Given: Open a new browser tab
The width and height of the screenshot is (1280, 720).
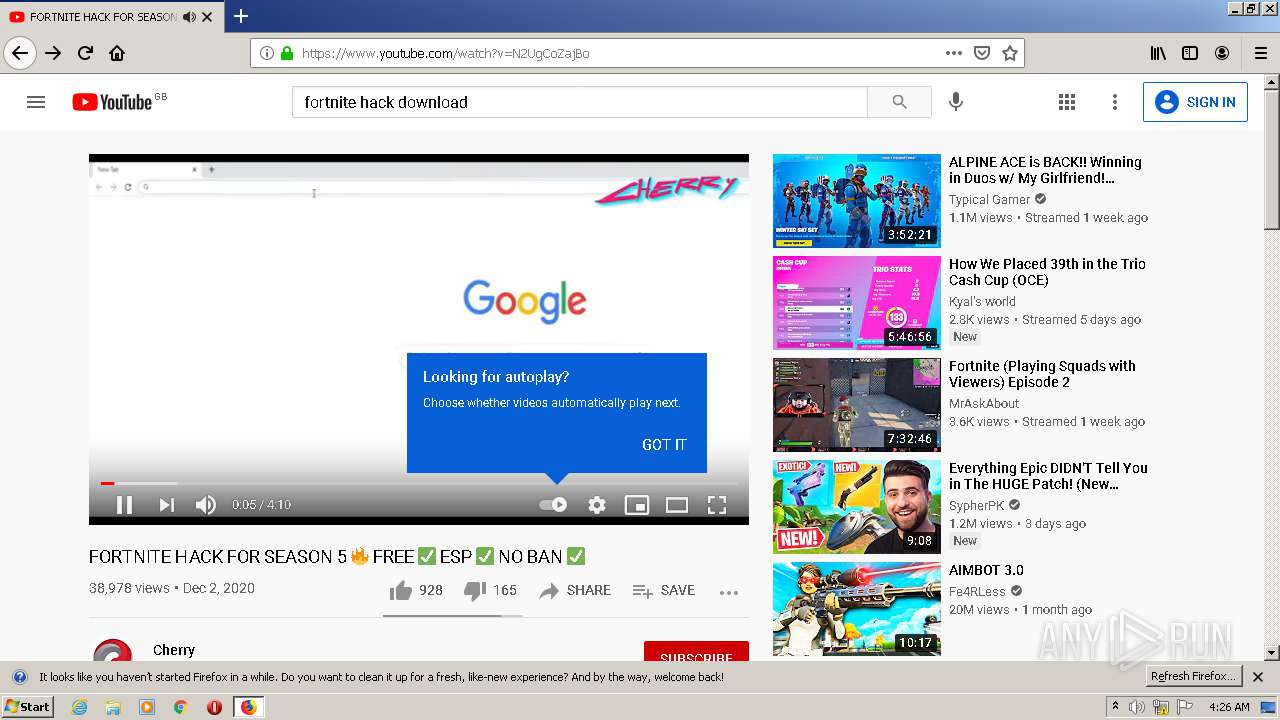Looking at the screenshot, I should [240, 16].
